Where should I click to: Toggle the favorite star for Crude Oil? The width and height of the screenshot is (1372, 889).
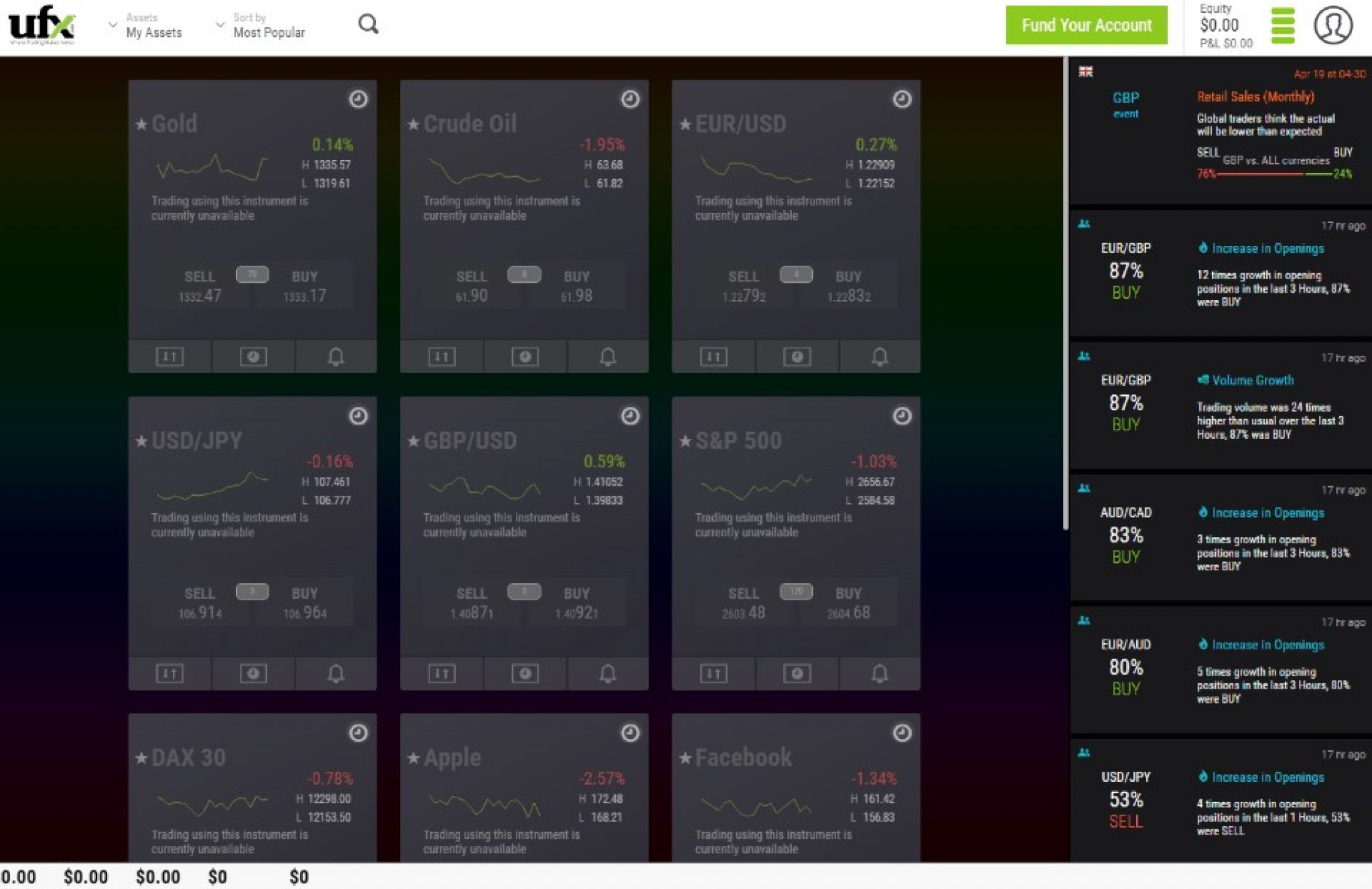point(413,125)
